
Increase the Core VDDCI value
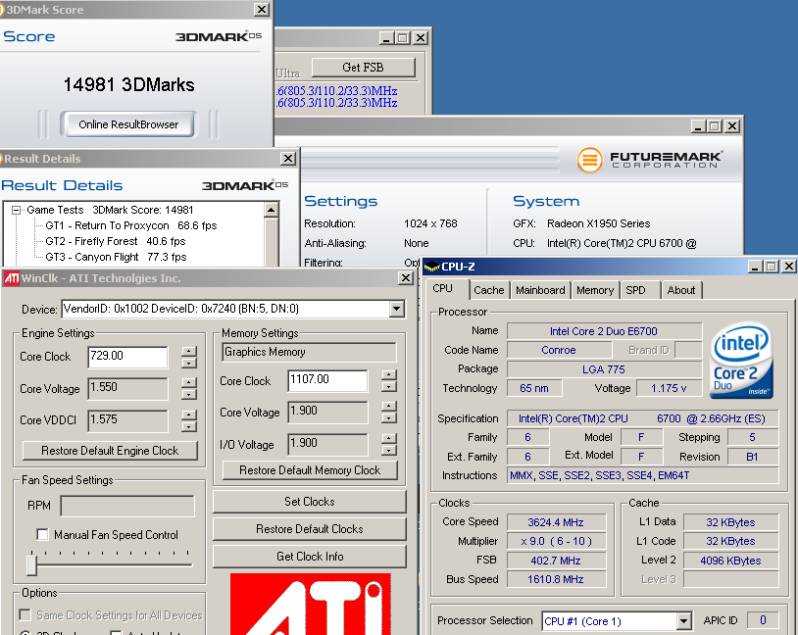click(x=189, y=414)
